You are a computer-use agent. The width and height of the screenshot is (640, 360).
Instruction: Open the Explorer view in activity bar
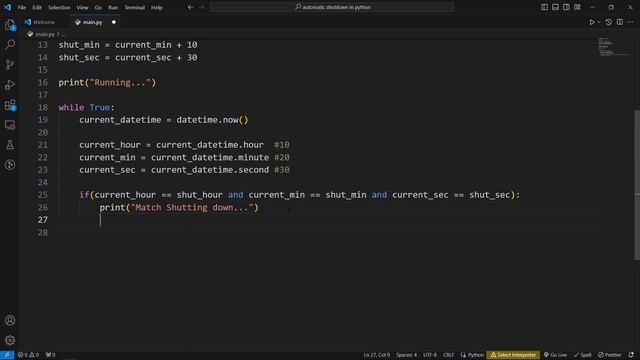tap(10, 25)
